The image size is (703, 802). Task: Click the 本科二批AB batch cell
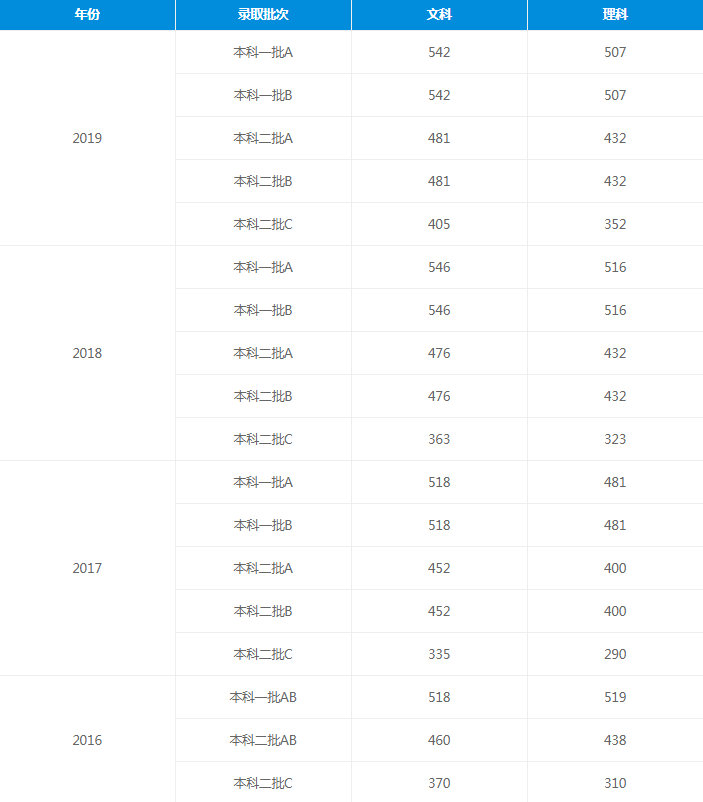pyautogui.click(x=263, y=740)
